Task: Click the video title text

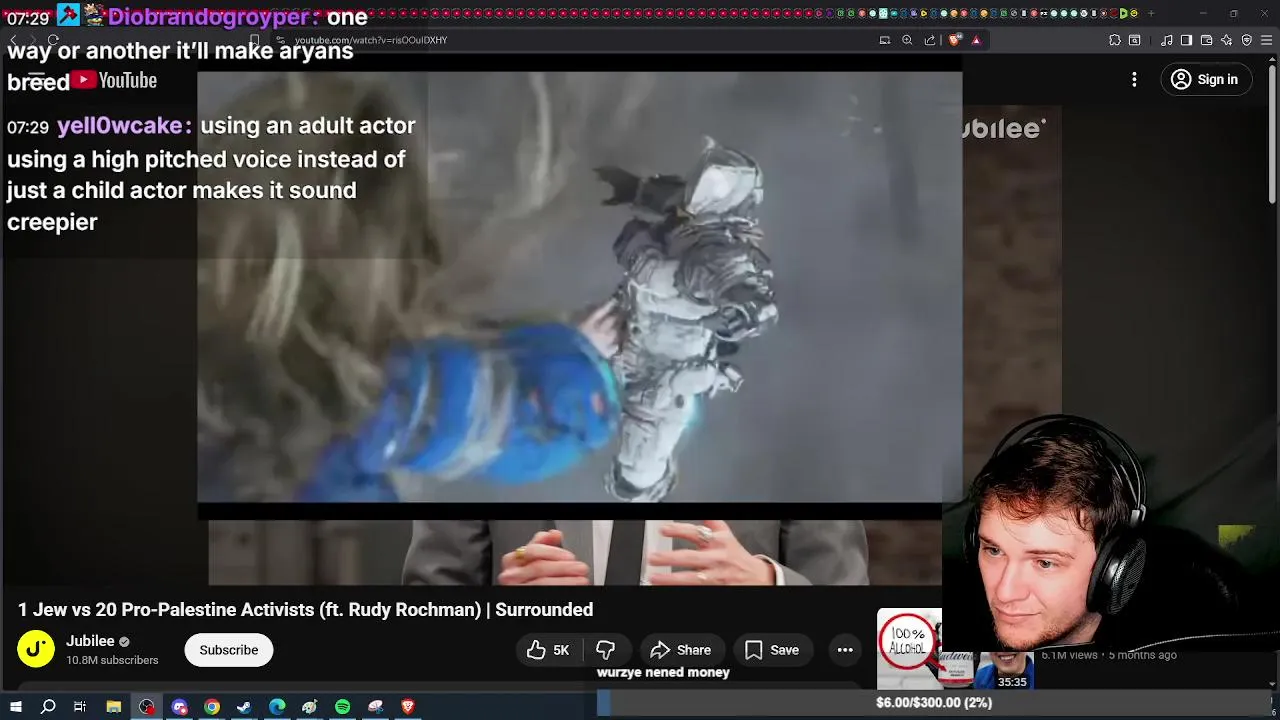Action: point(305,610)
